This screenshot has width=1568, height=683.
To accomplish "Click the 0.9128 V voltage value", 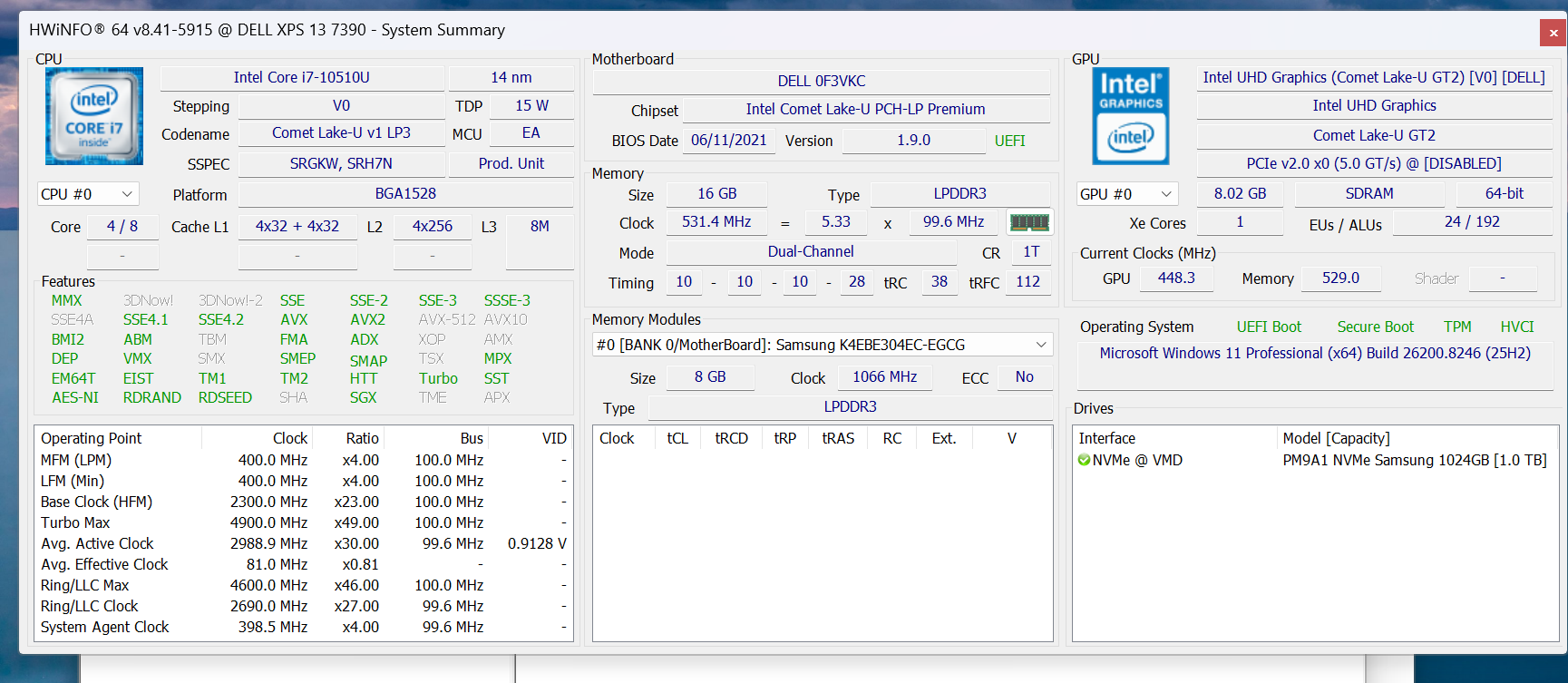I will [537, 543].
